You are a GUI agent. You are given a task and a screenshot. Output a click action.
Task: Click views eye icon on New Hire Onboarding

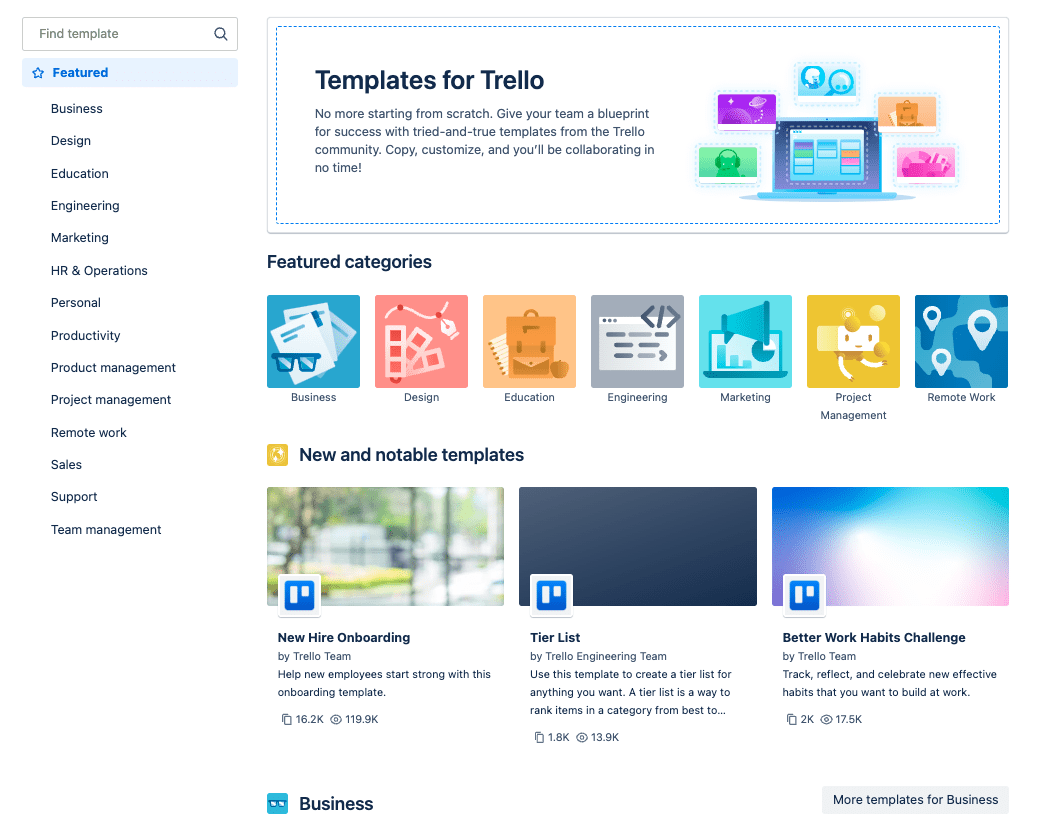coord(336,719)
